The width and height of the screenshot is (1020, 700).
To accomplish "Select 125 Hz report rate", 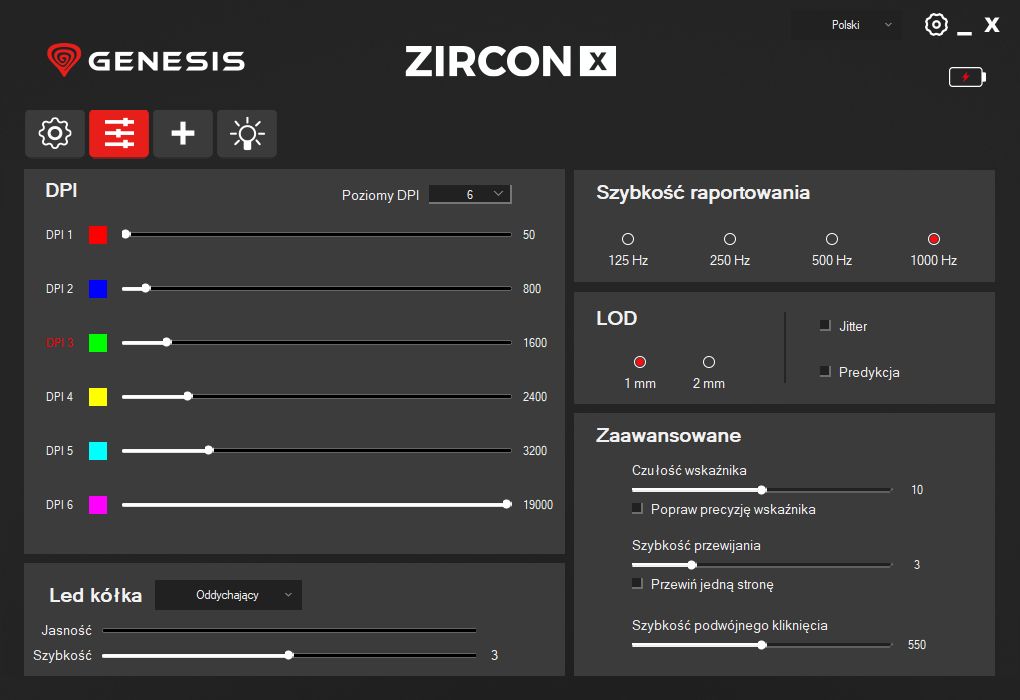I will (x=628, y=239).
